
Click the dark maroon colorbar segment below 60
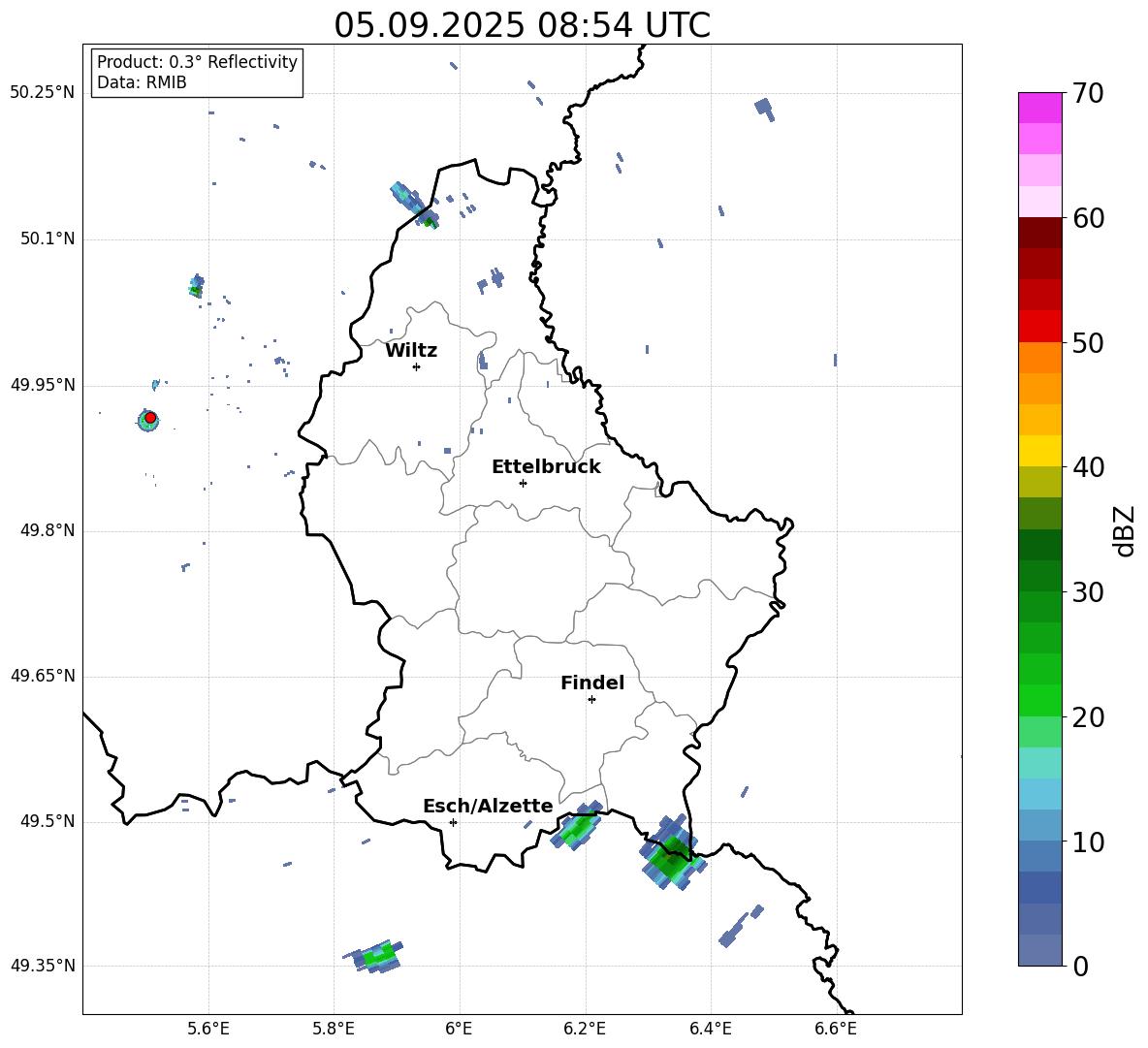coord(1039,233)
